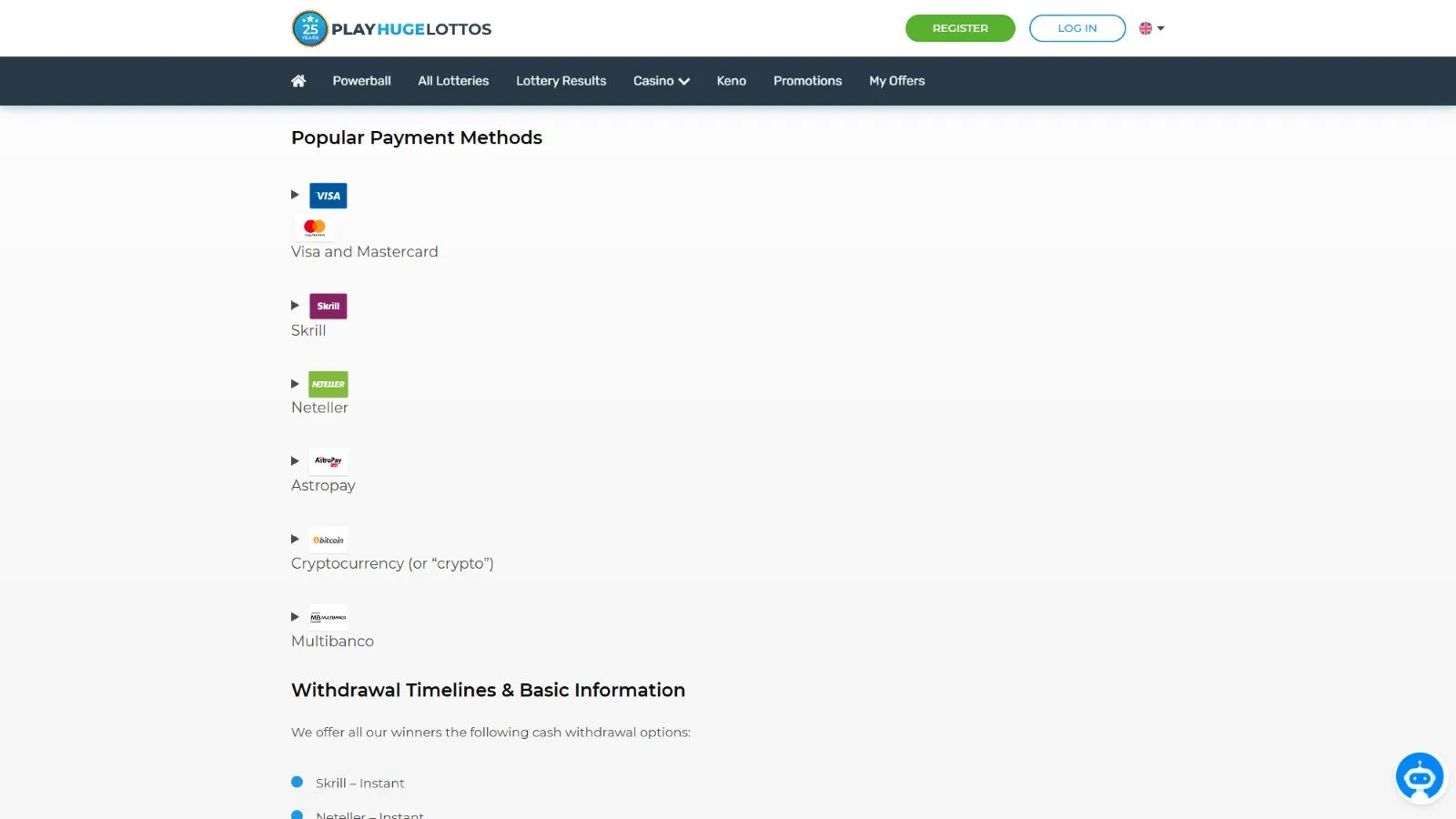Viewport: 1456px width, 819px height.
Task: Open the Lottery Results page
Action: pos(561,81)
